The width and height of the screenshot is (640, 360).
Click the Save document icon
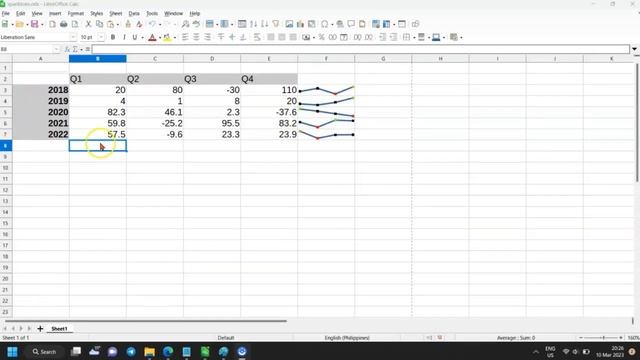click(x=34, y=24)
